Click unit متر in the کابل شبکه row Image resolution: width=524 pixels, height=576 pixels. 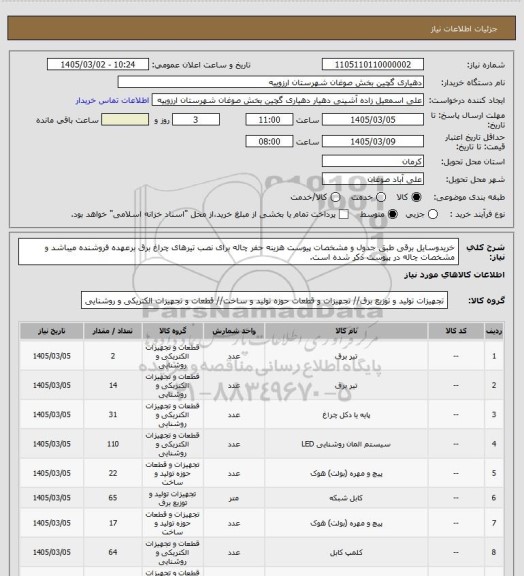point(234,498)
